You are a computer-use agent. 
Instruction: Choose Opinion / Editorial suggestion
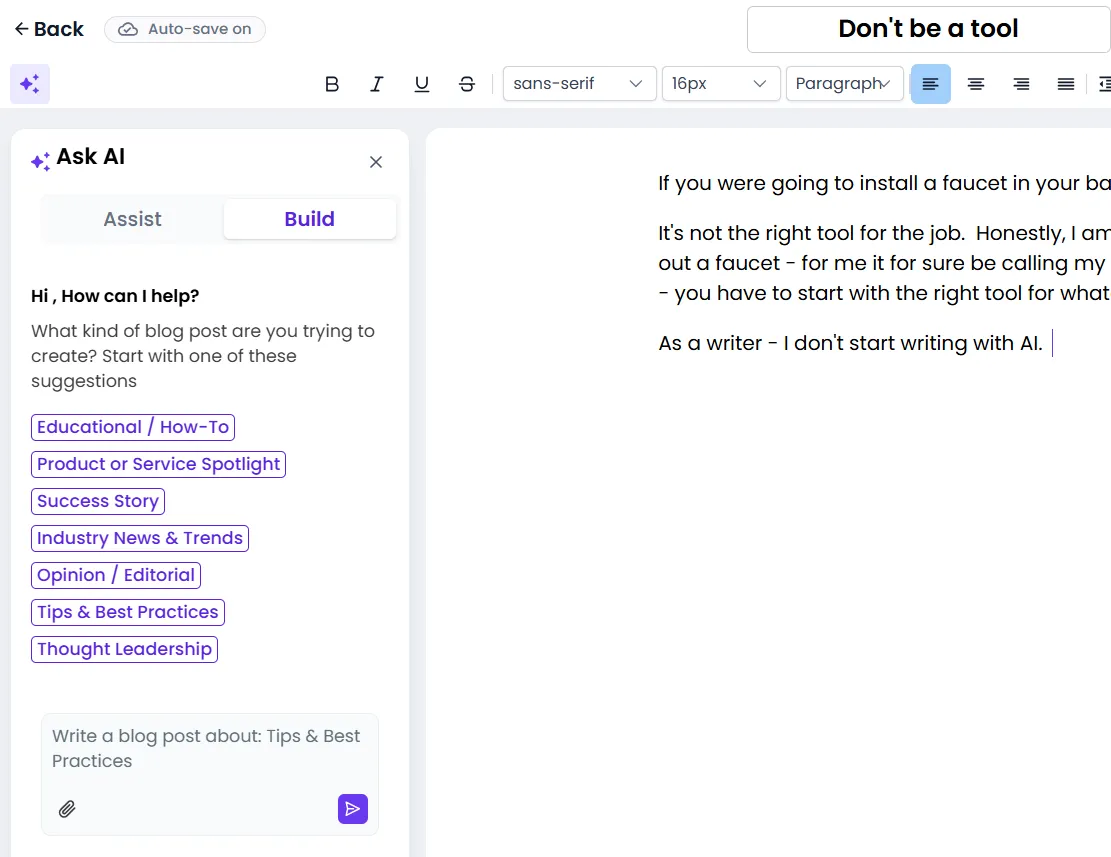(x=116, y=574)
